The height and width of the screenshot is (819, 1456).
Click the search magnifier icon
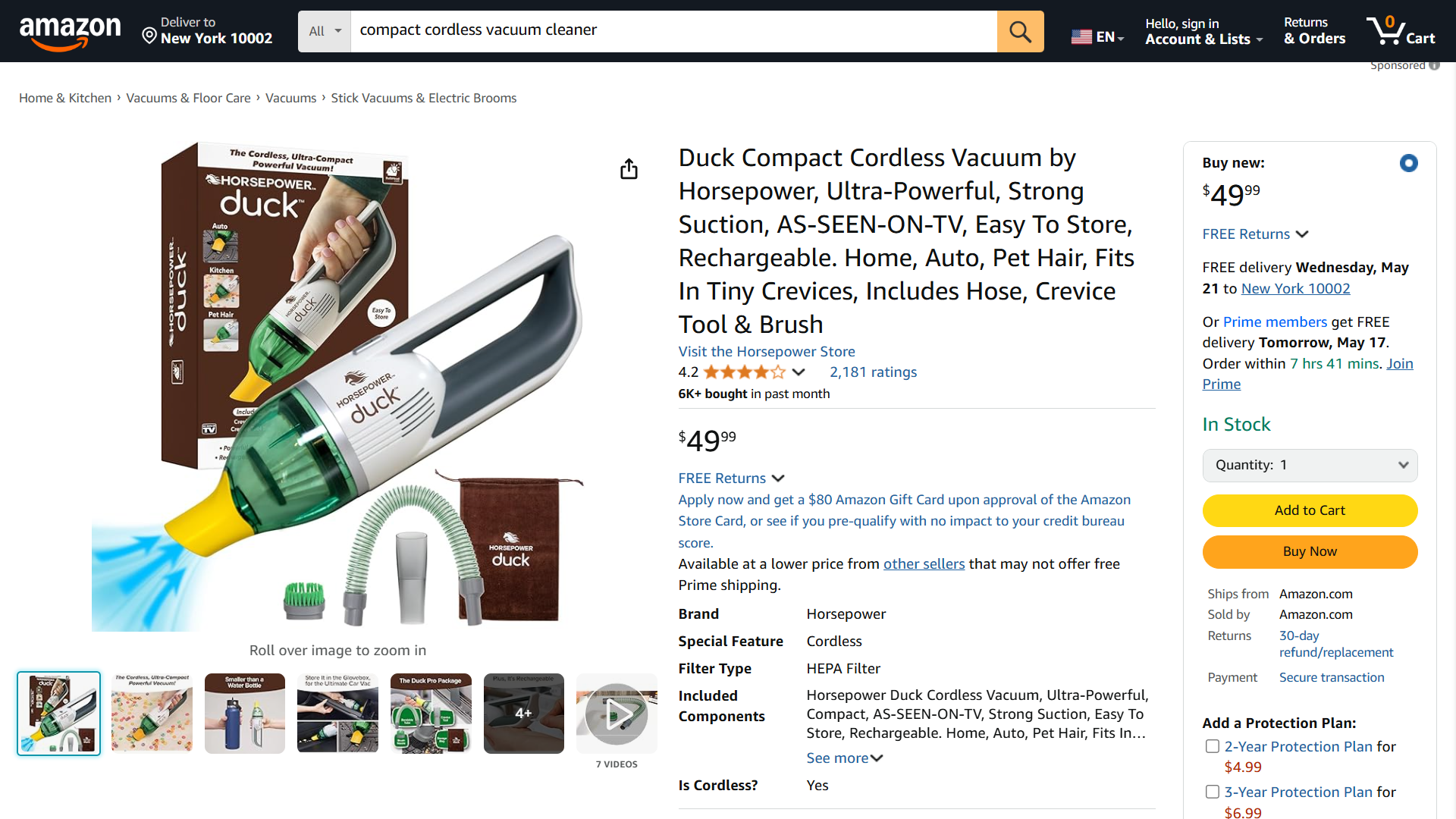[x=1020, y=31]
